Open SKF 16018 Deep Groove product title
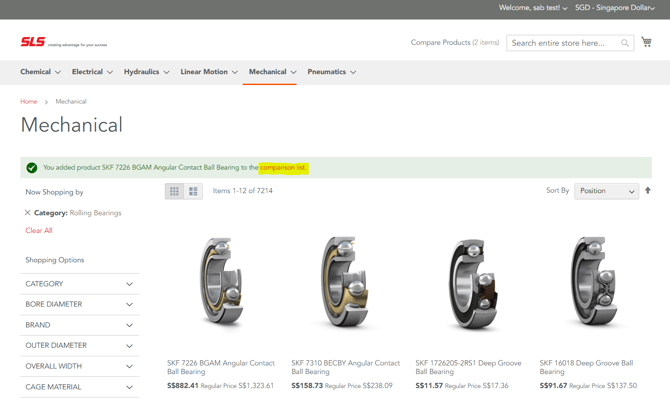Image resolution: width=670 pixels, height=412 pixels. tap(586, 367)
